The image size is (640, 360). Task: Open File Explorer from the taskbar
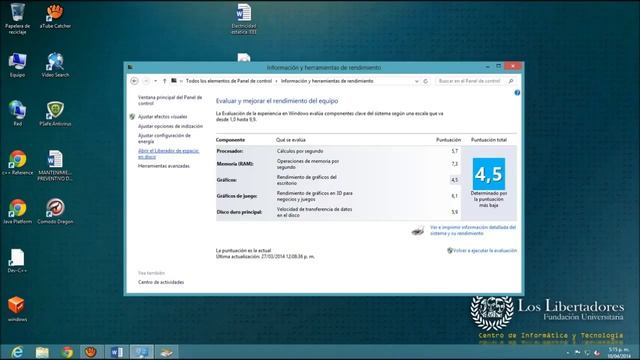click(42, 352)
